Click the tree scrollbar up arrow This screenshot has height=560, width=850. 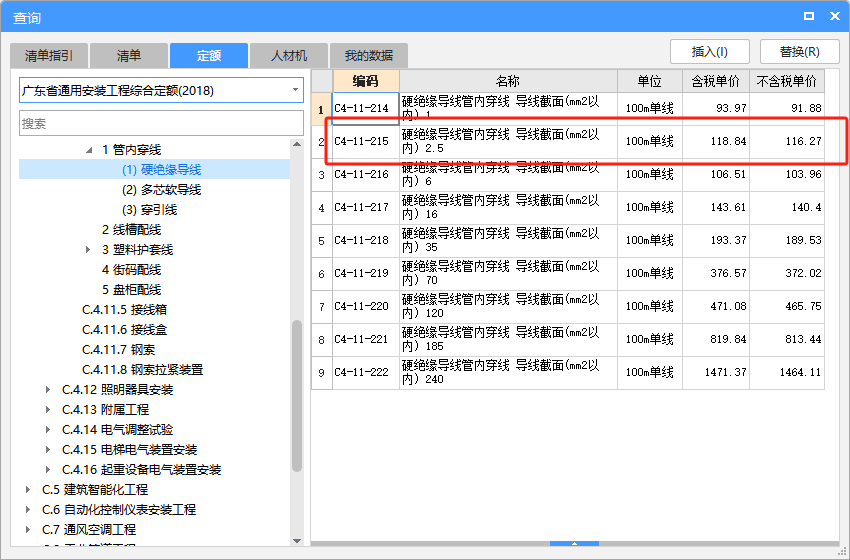[297, 144]
